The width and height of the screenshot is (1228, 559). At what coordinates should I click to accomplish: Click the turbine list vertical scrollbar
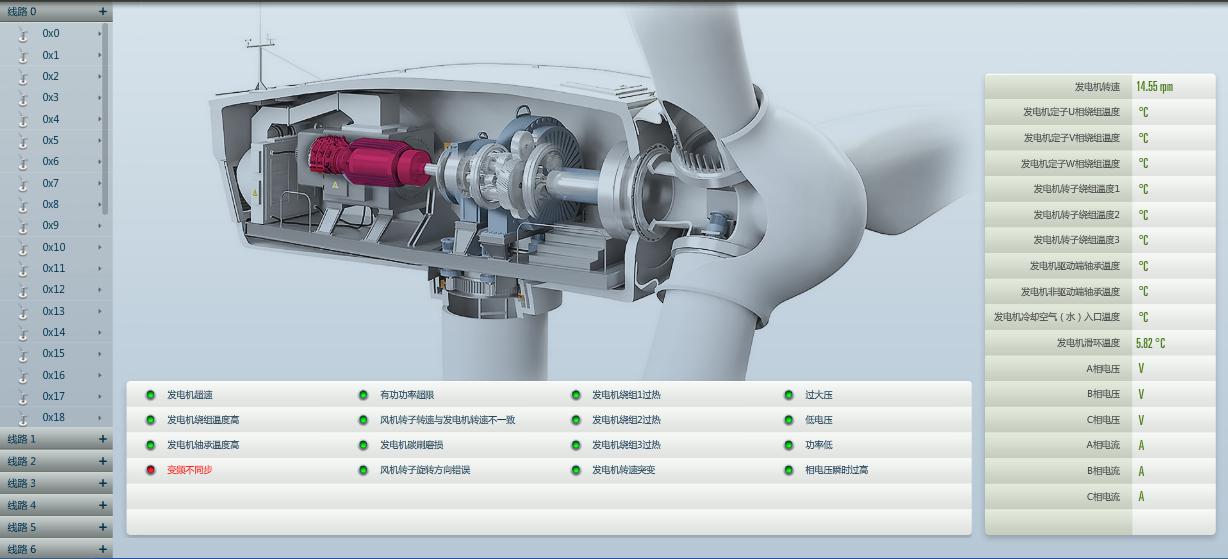(106, 120)
